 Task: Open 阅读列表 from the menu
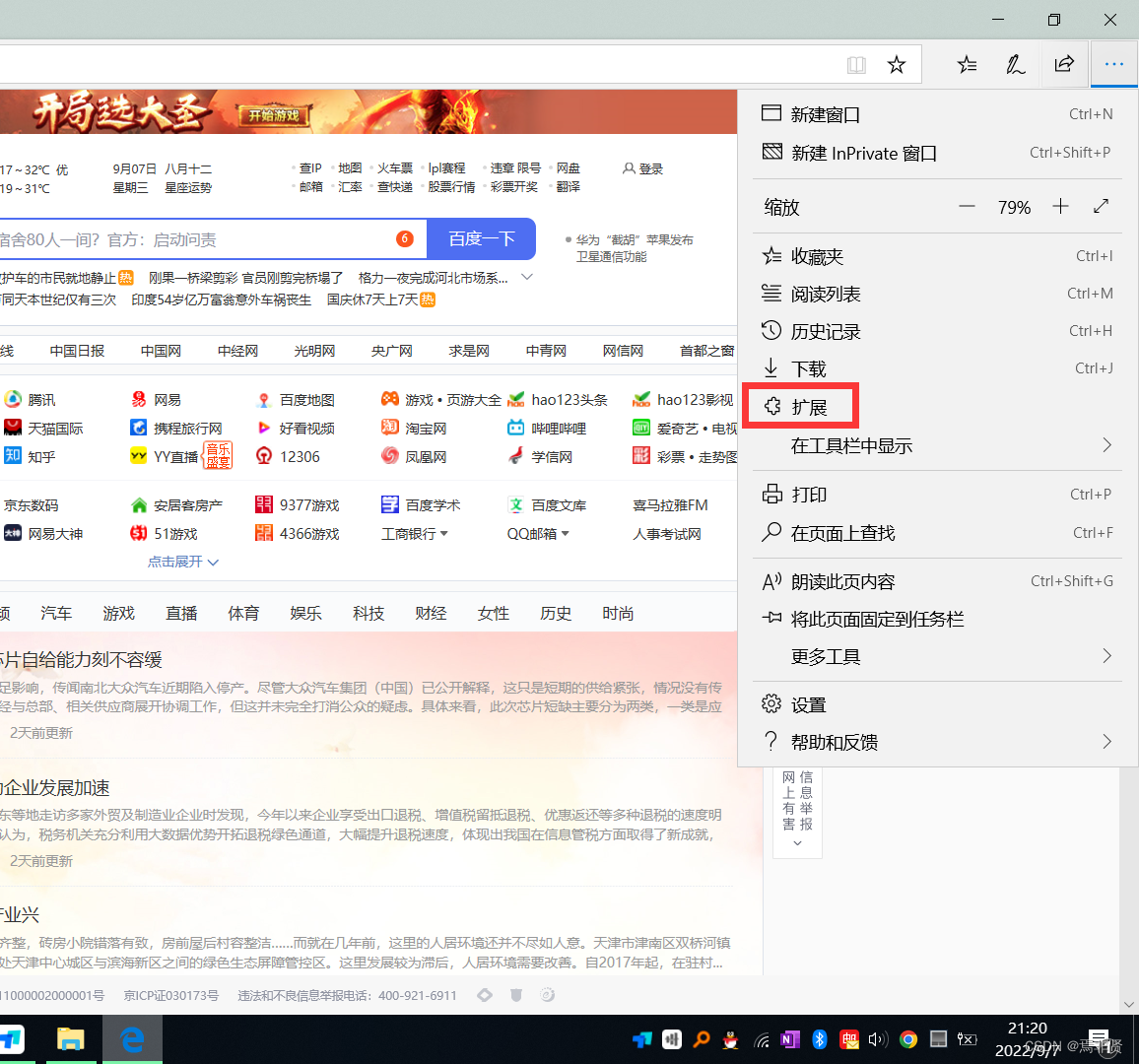(x=937, y=294)
